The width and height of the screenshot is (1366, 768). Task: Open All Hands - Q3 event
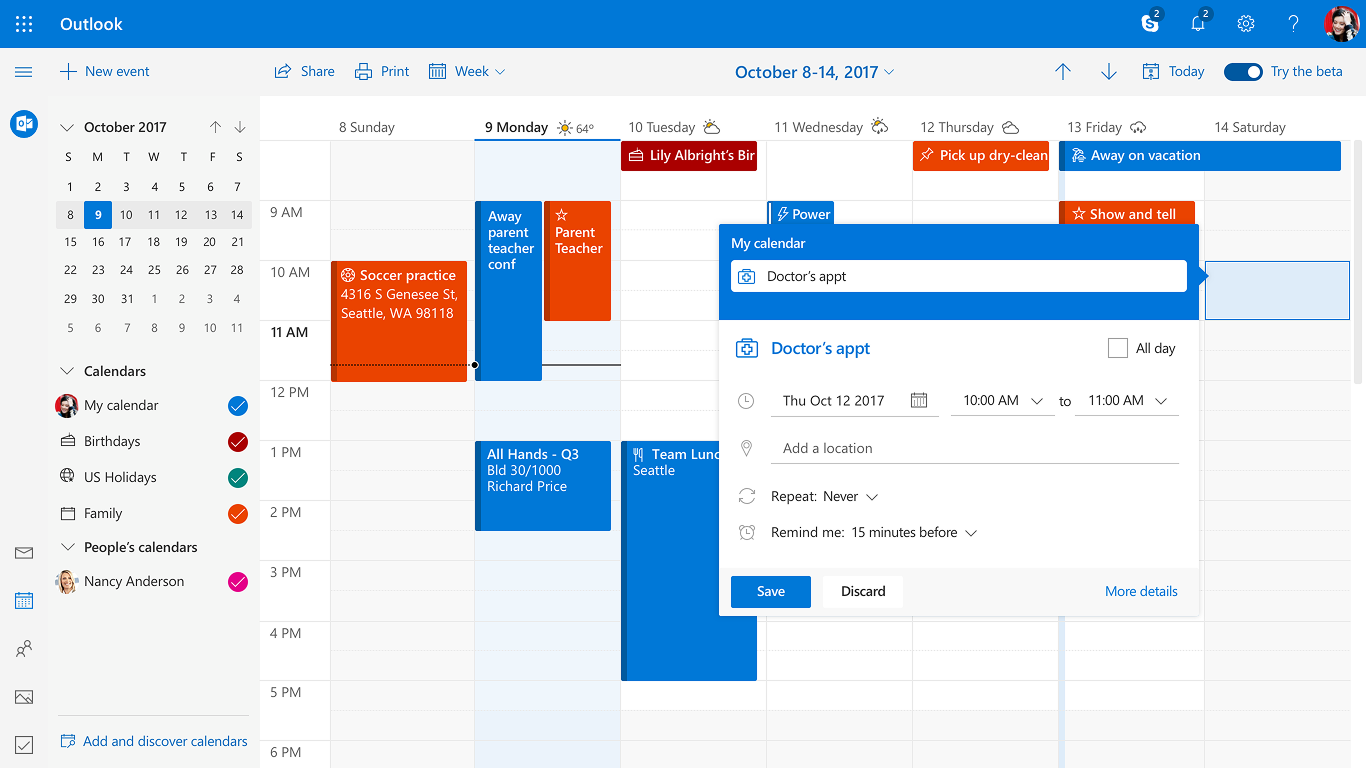(x=543, y=486)
